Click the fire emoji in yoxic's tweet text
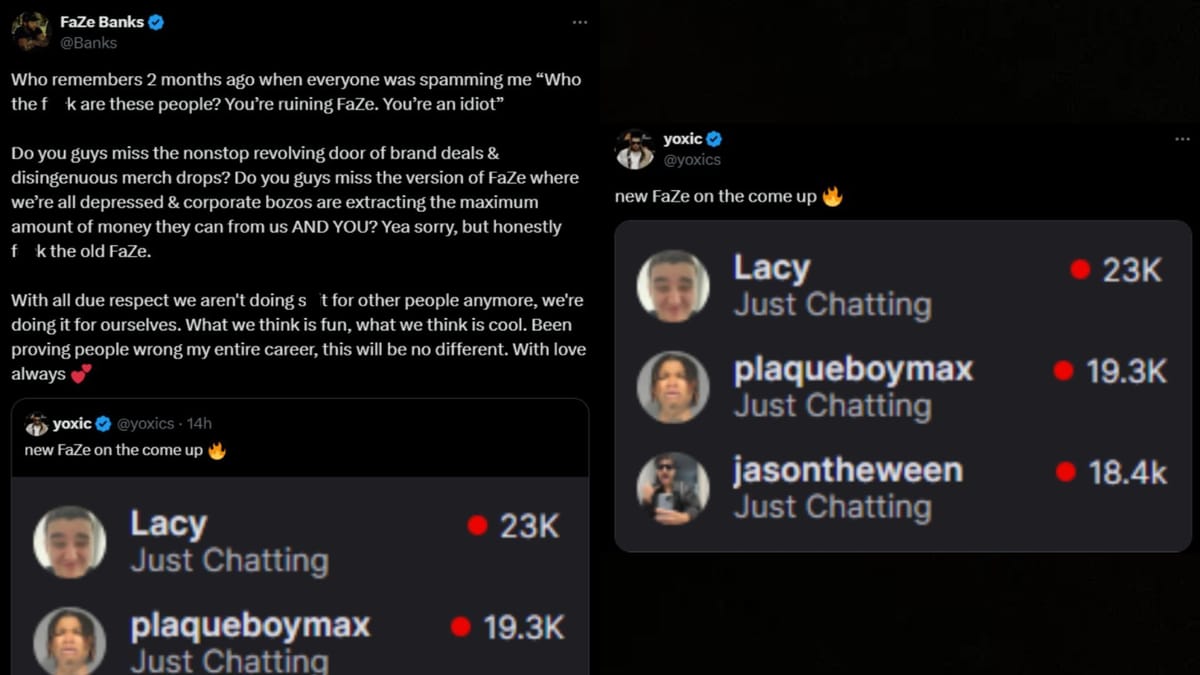Image resolution: width=1200 pixels, height=675 pixels. click(x=833, y=196)
